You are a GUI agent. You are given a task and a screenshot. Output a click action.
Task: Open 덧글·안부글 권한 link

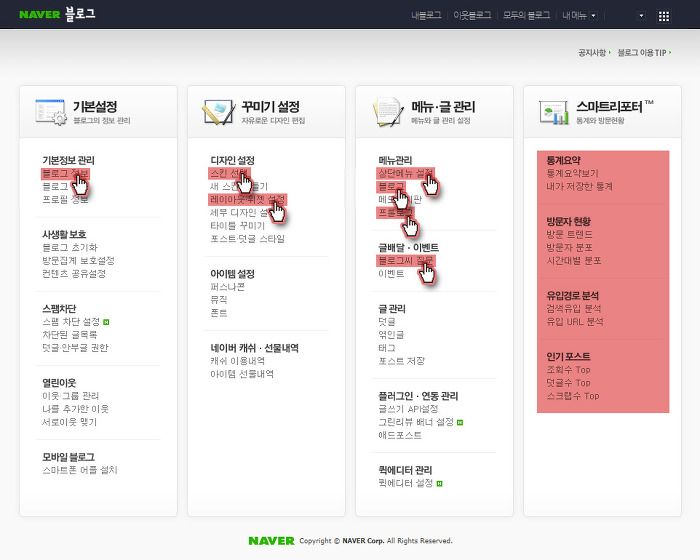point(75,347)
